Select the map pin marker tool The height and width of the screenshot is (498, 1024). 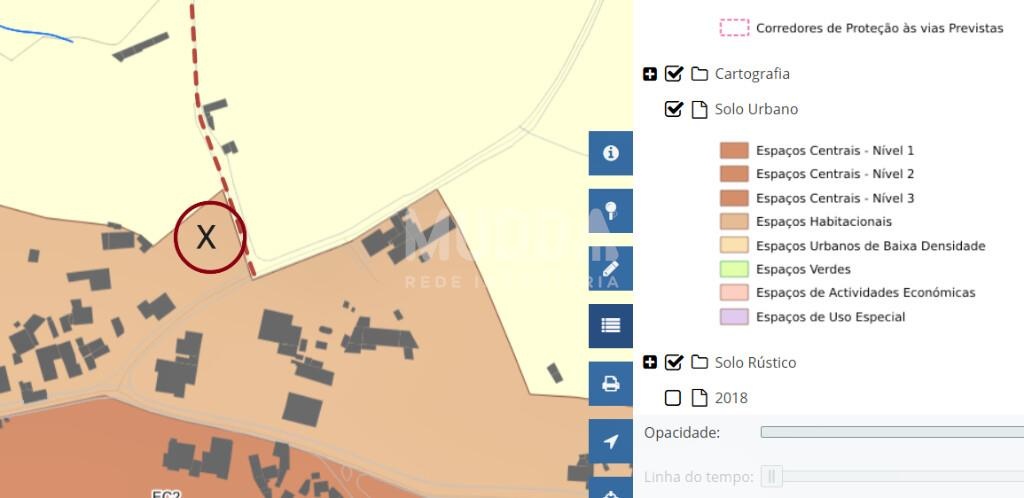point(610,211)
